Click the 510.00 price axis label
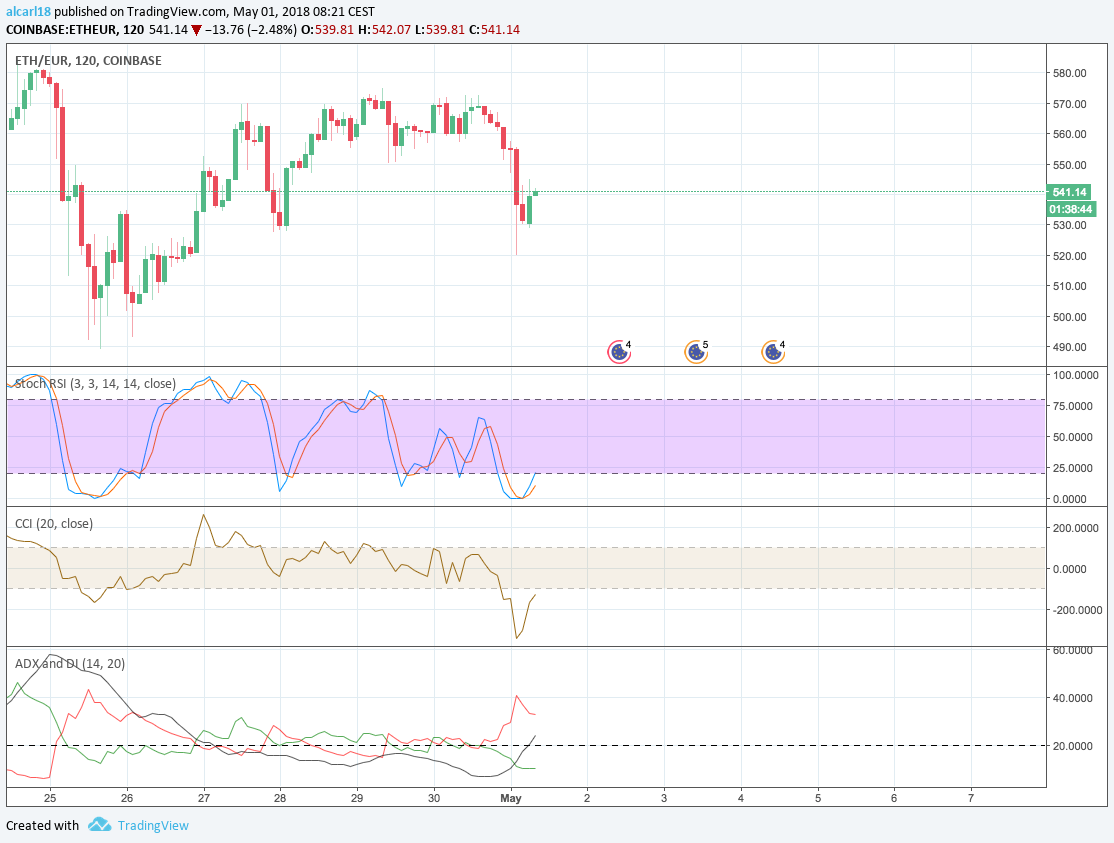 point(1069,286)
